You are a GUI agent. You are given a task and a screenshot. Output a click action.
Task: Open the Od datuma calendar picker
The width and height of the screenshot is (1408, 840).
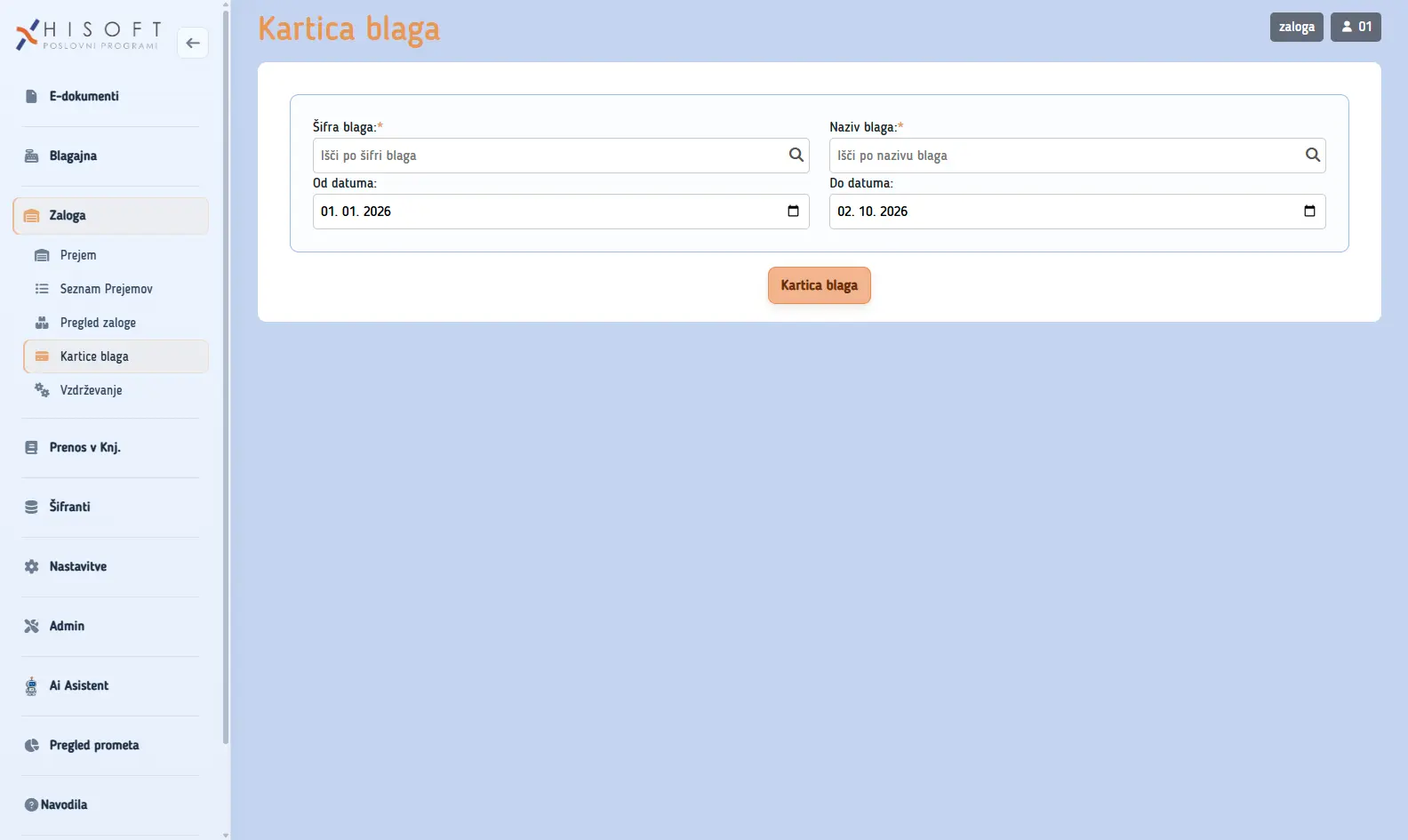pos(793,211)
